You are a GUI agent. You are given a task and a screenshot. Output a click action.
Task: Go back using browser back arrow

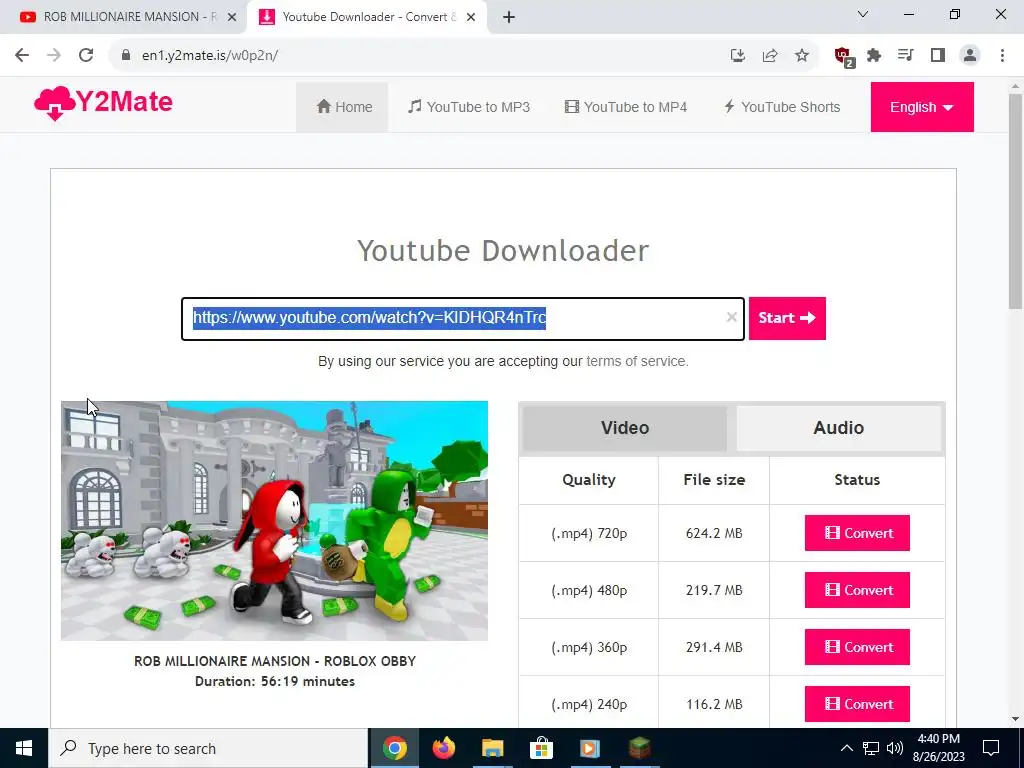(22, 55)
